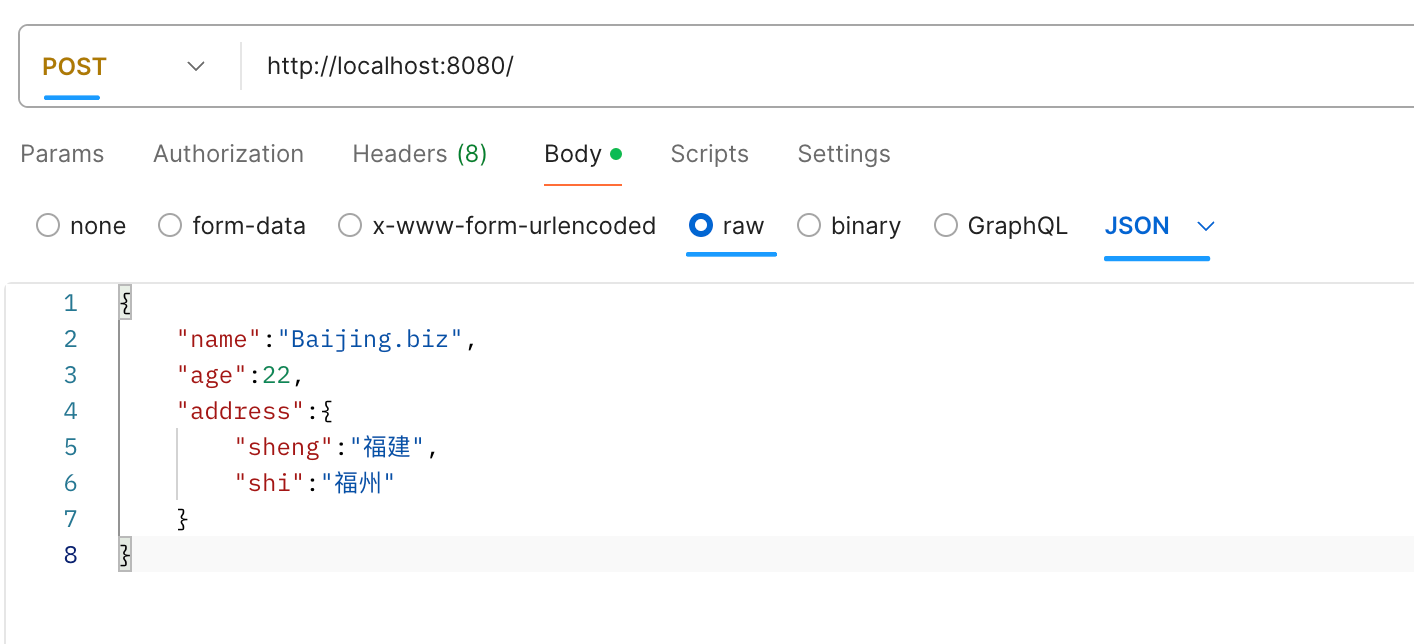
Task: Open the POST request method dropdown
Action: (x=196, y=66)
